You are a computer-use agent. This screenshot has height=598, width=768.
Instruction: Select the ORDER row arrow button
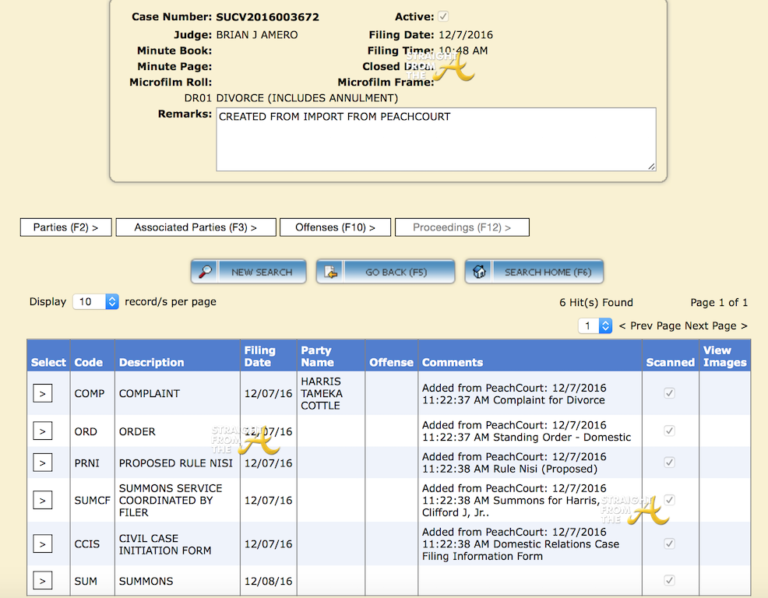pyautogui.click(x=42, y=431)
